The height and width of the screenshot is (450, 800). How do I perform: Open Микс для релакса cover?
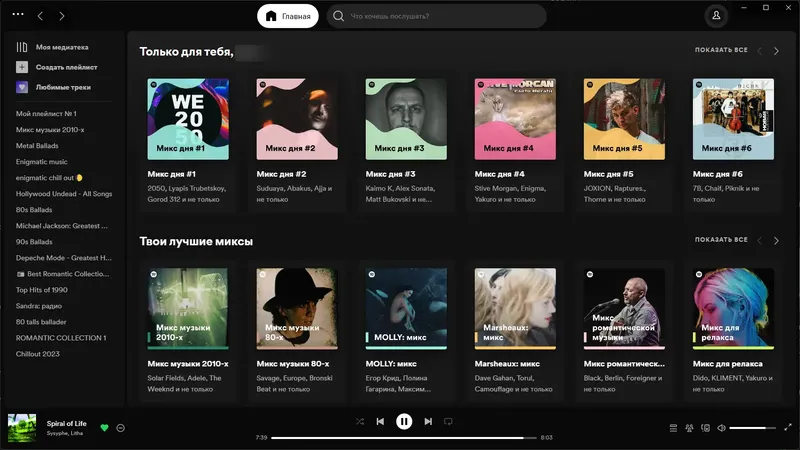click(733, 309)
